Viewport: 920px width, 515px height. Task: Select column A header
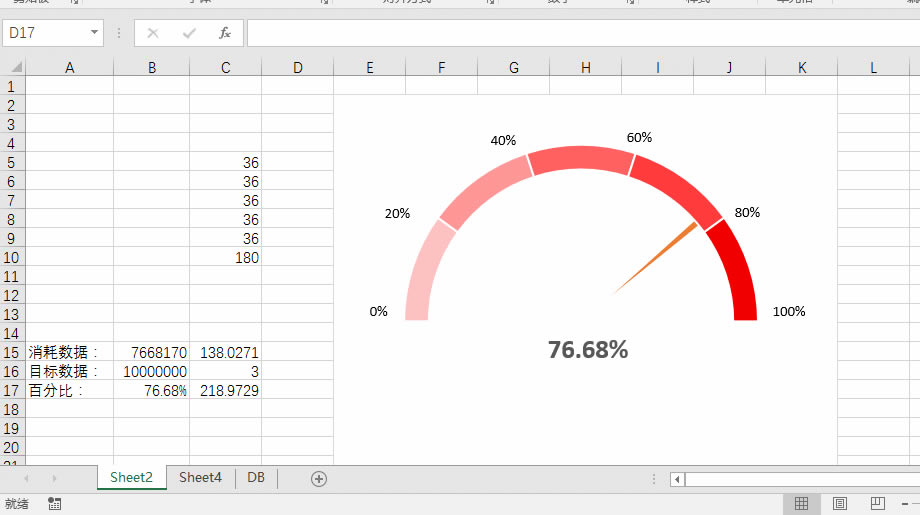pos(70,67)
